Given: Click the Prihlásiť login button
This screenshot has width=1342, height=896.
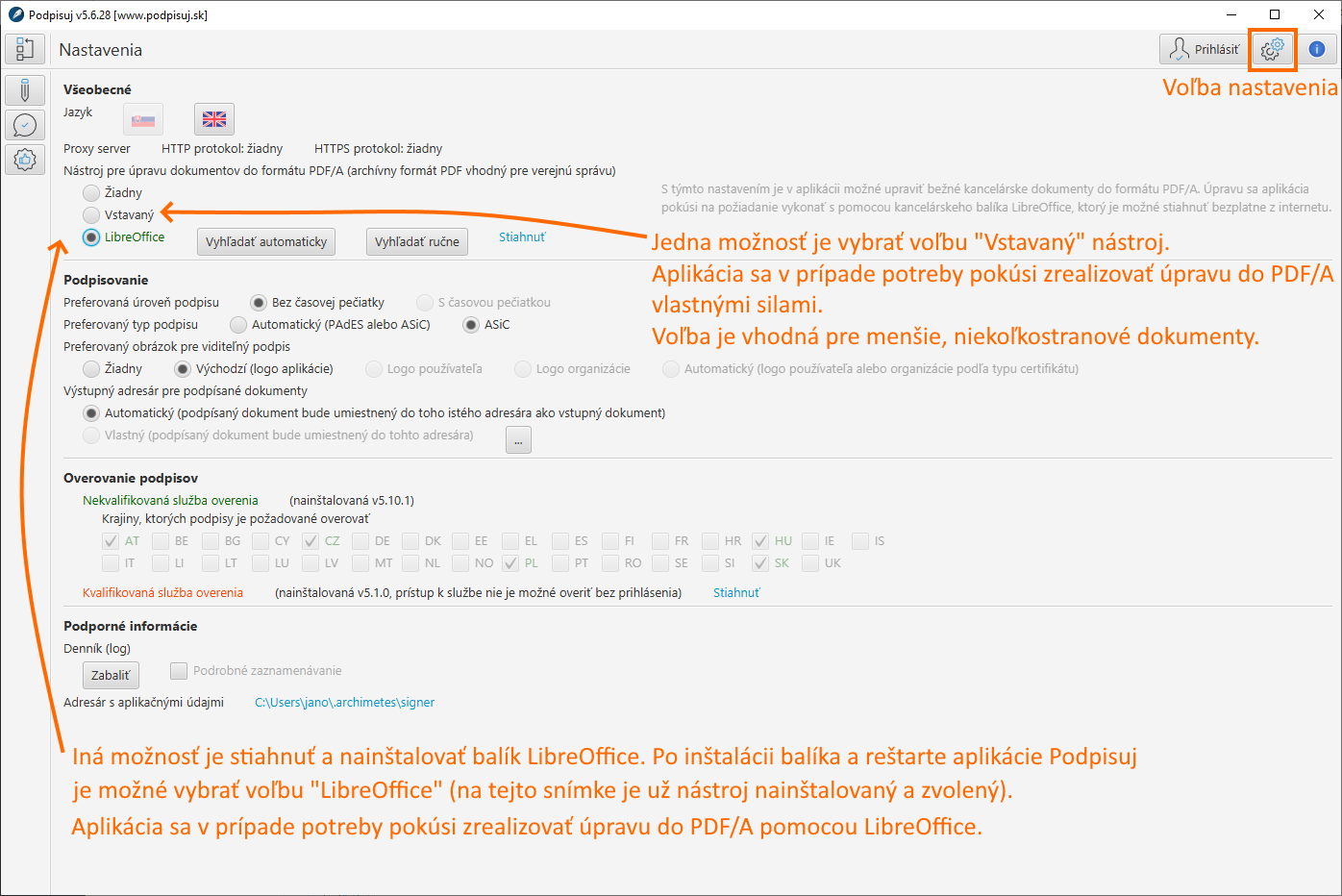Looking at the screenshot, I should point(1204,49).
